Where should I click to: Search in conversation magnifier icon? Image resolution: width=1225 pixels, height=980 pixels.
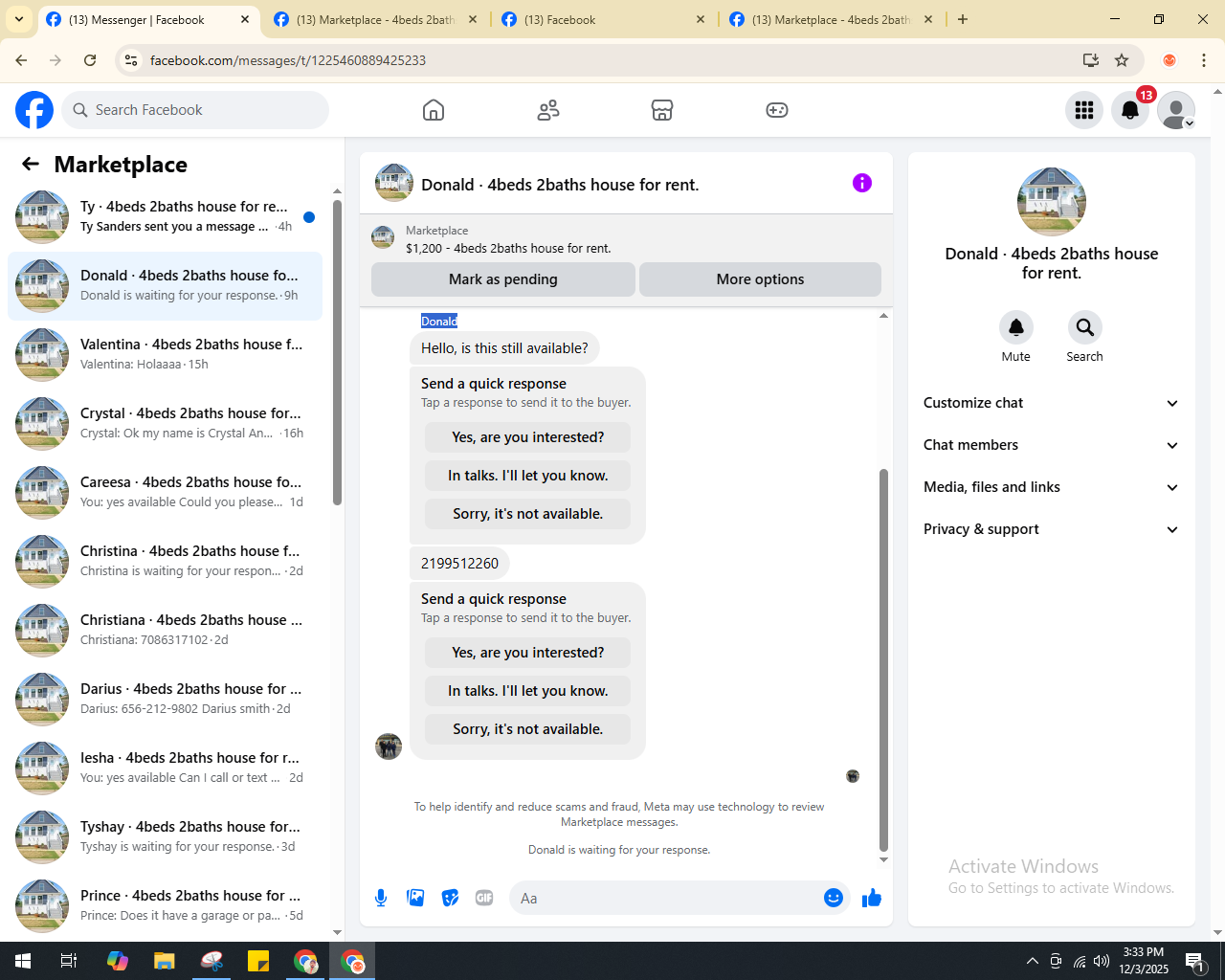pos(1085,327)
